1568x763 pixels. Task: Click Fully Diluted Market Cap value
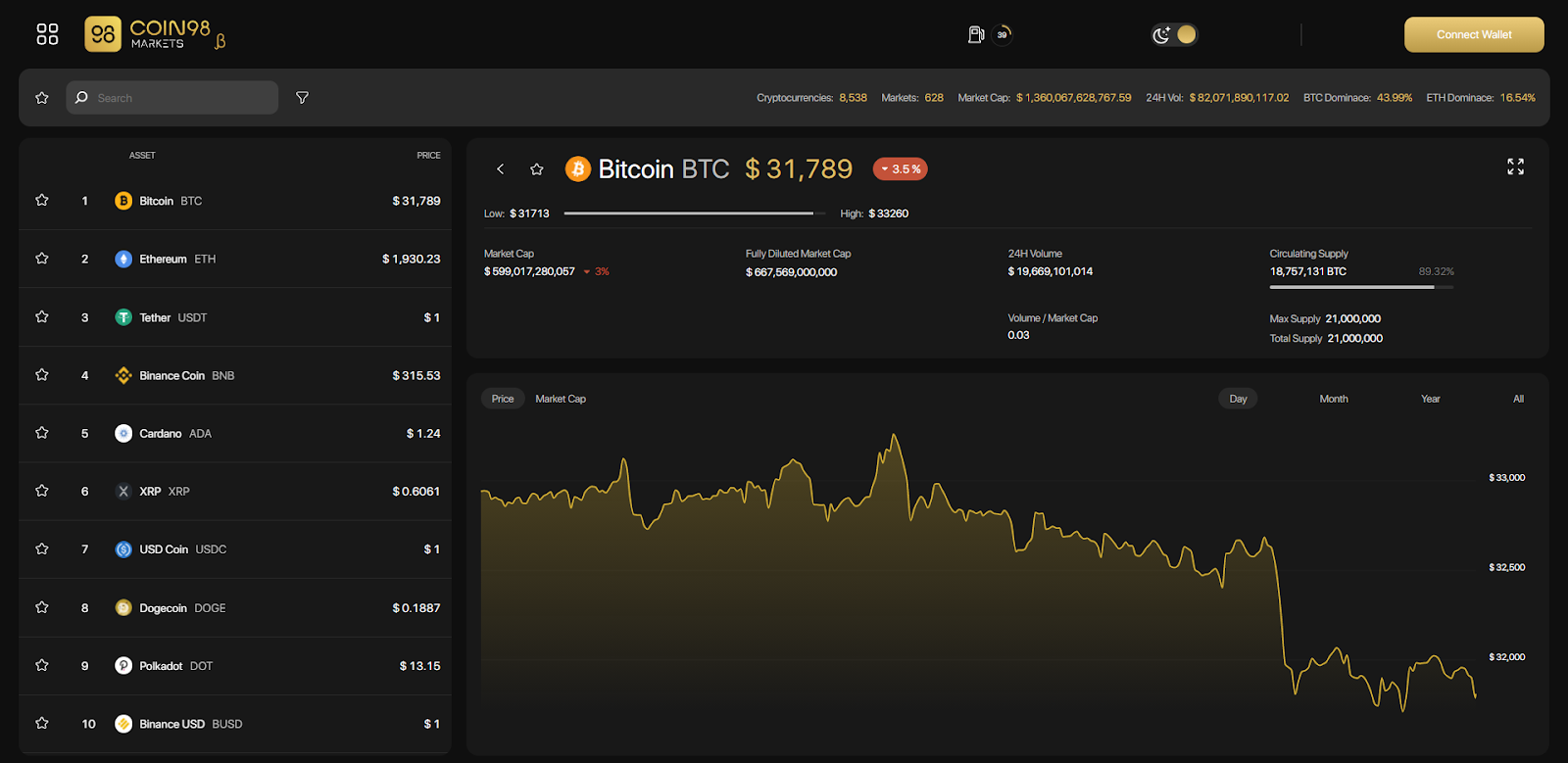(x=792, y=272)
